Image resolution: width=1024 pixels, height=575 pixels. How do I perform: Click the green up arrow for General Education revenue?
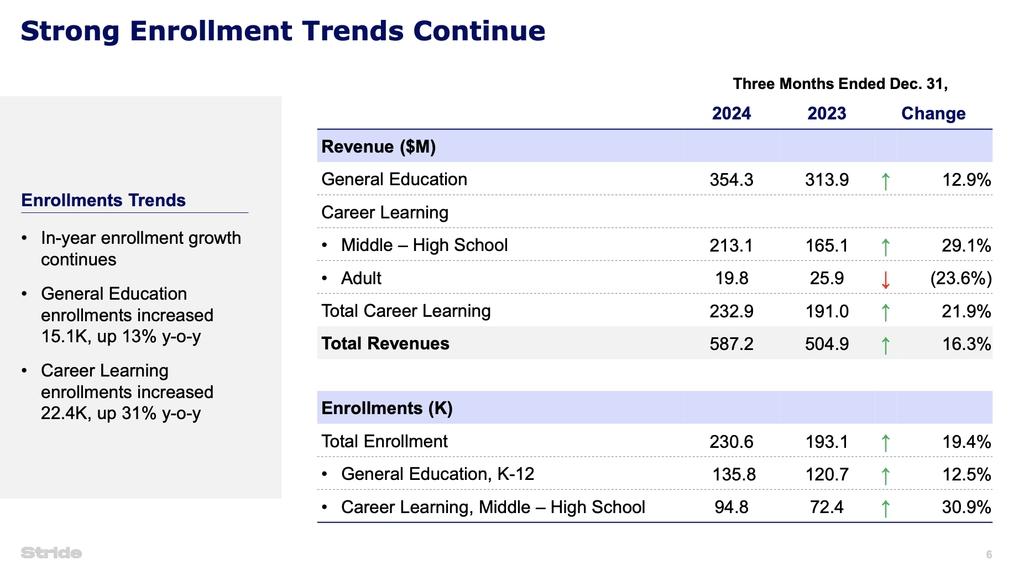[x=886, y=181]
